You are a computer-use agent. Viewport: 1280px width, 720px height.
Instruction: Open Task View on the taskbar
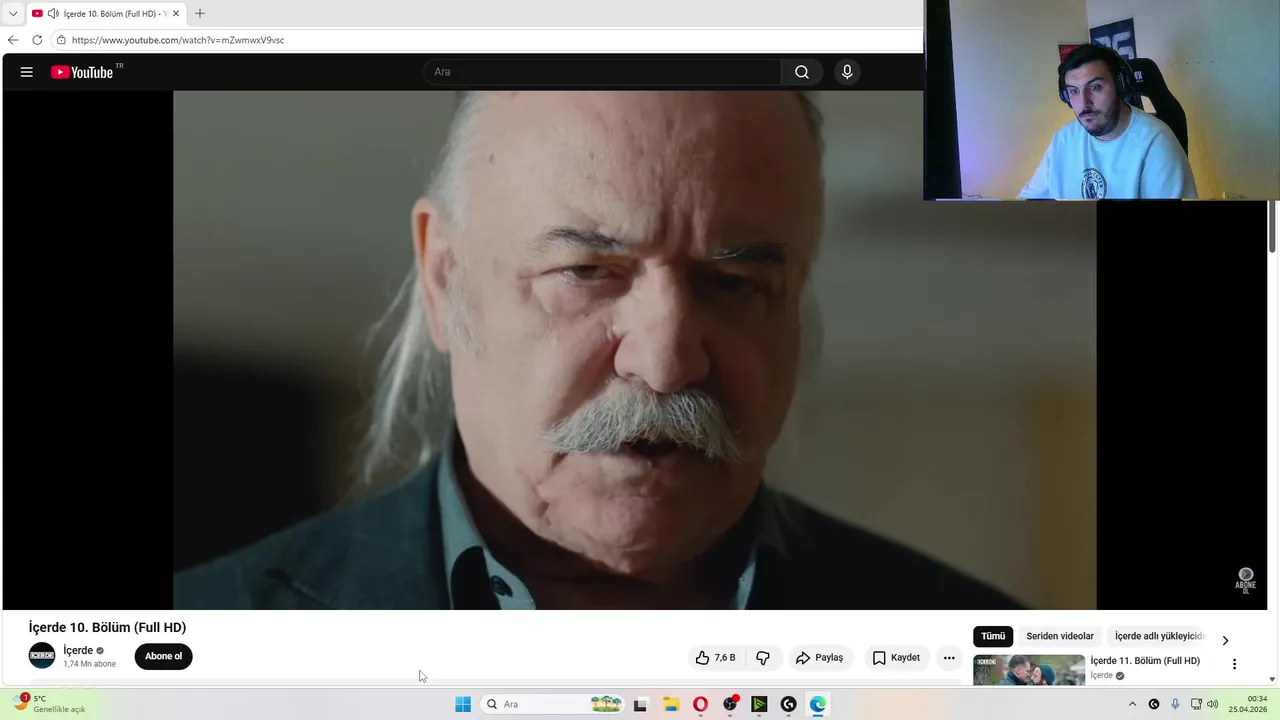640,704
